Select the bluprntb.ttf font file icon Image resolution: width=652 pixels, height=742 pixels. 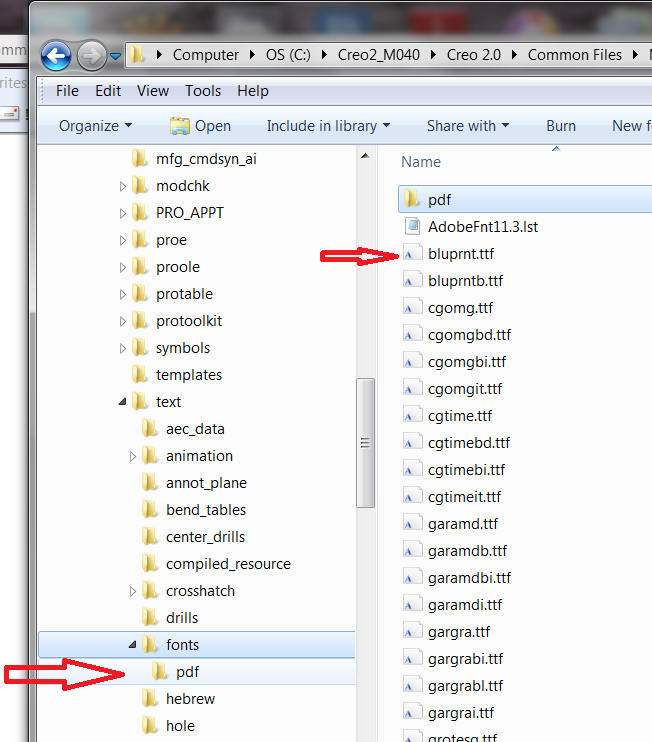[x=412, y=281]
